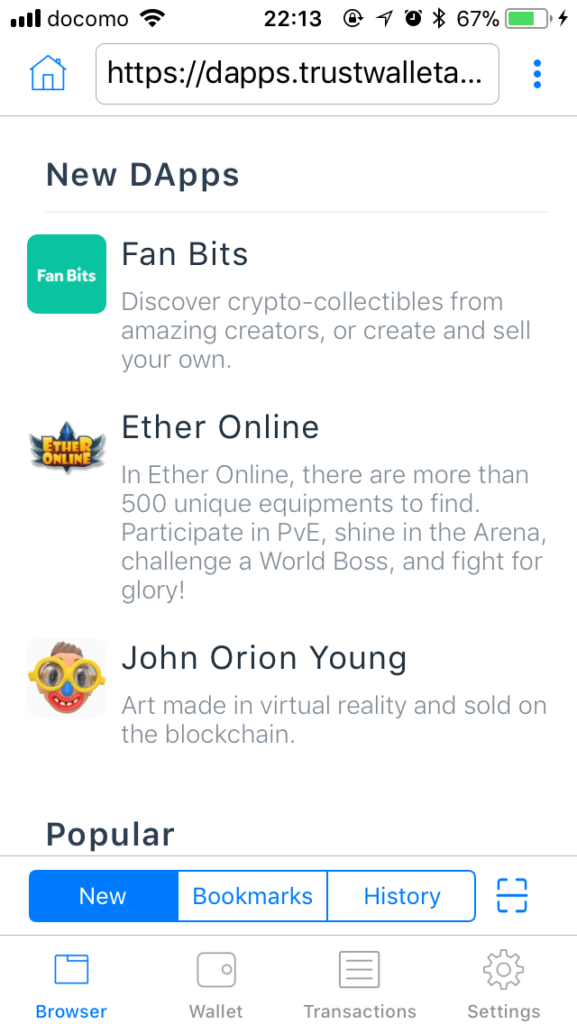Tap the Ether Online description text
This screenshot has width=577, height=1024.
(334, 532)
